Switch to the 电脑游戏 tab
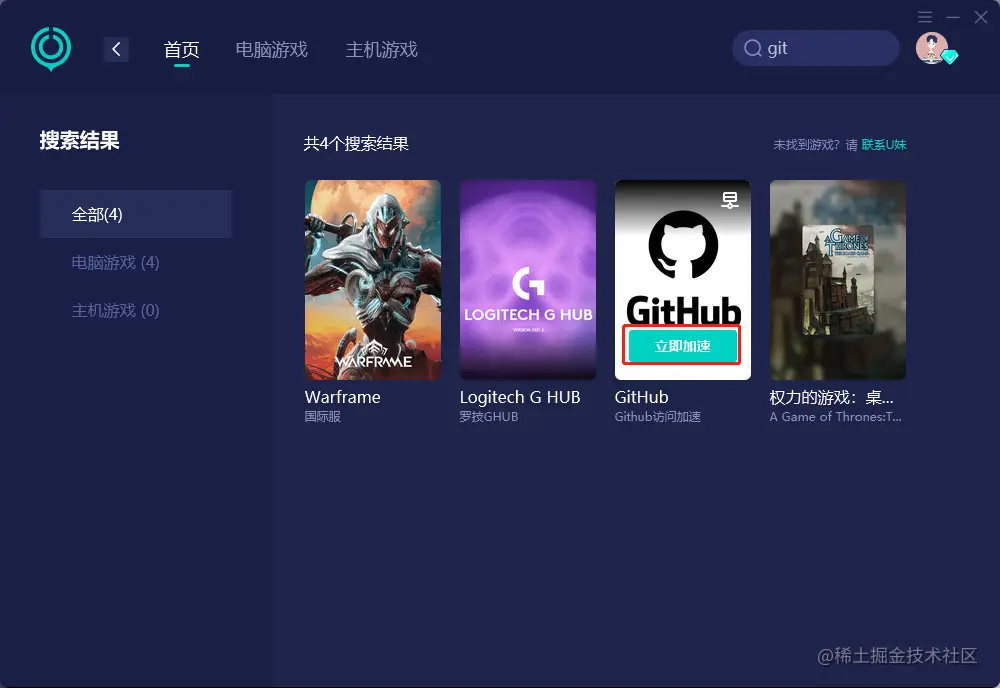This screenshot has height=688, width=1000. tap(272, 50)
